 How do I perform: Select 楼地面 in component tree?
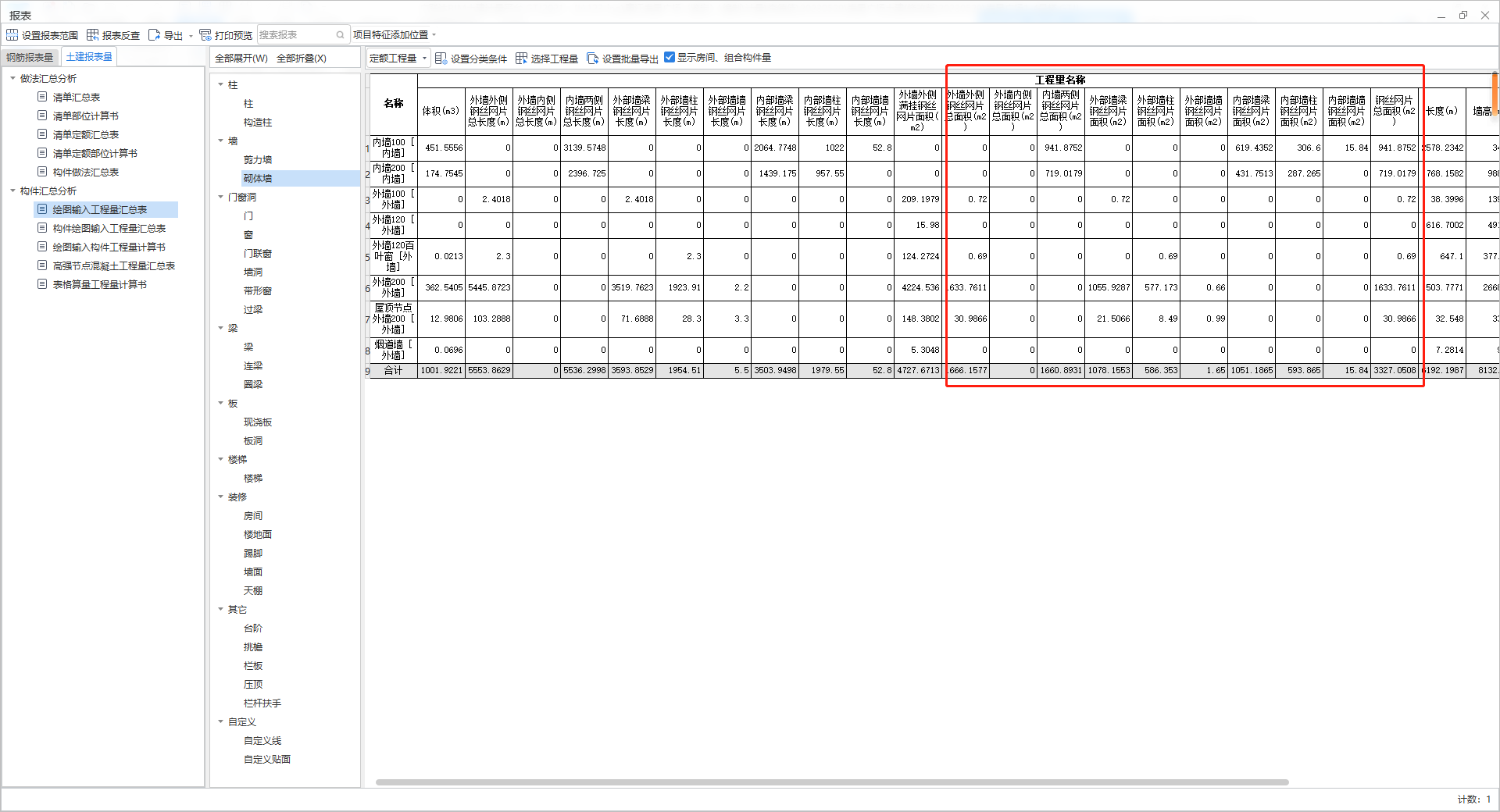pos(258,534)
